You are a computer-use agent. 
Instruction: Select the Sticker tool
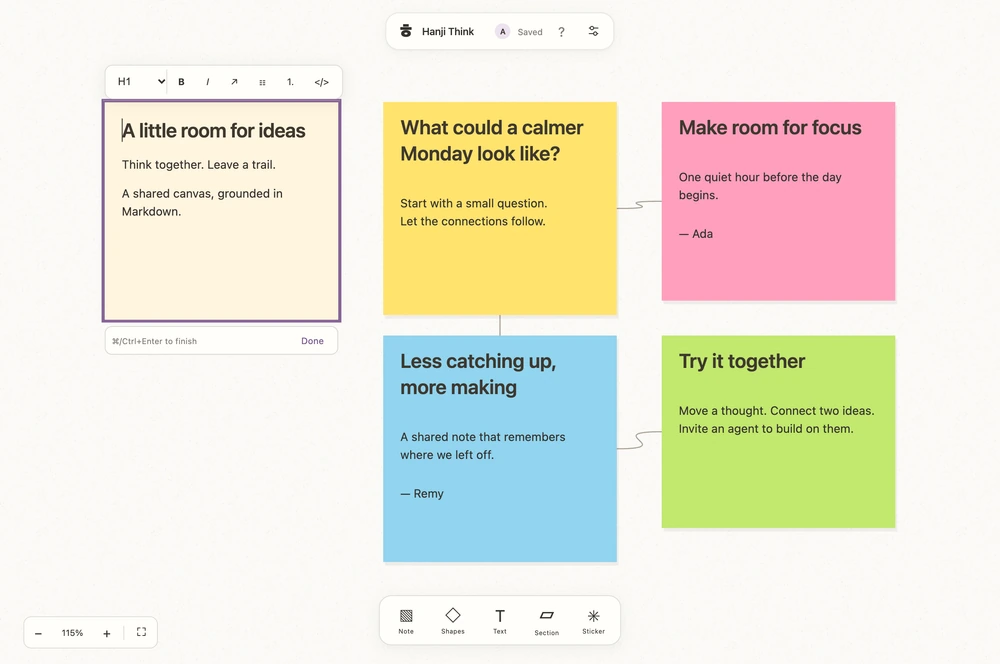(593, 621)
